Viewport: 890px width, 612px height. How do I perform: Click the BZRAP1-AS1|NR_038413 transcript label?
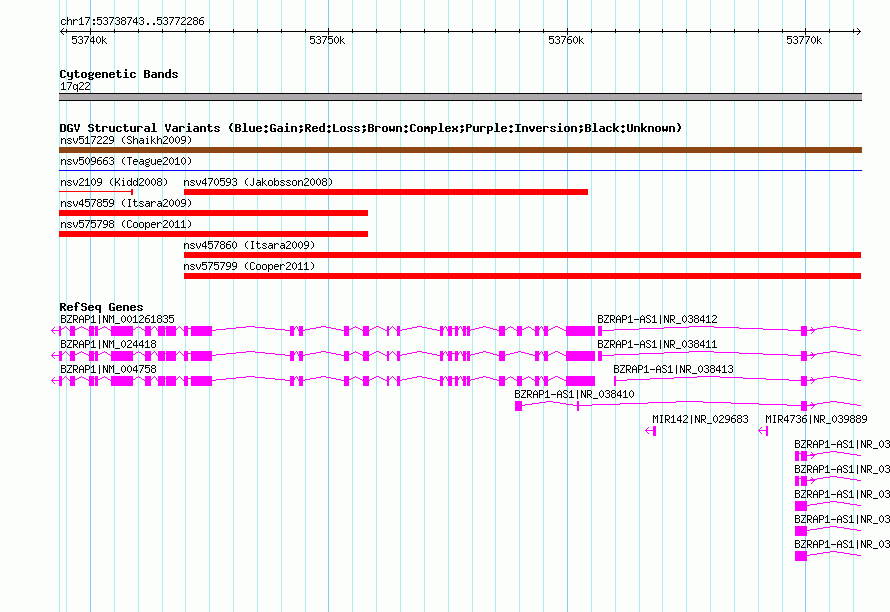[673, 370]
